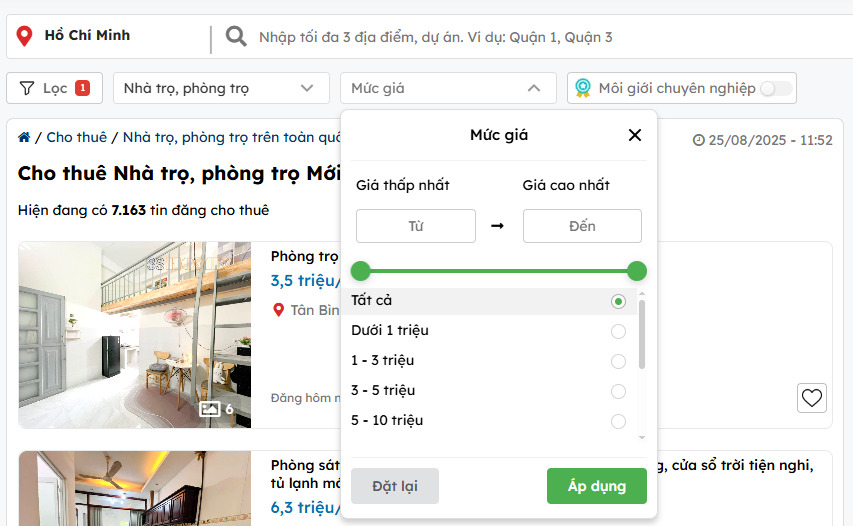853x526 pixels.
Task: Click the professional broker badge icon
Action: (x=583, y=88)
